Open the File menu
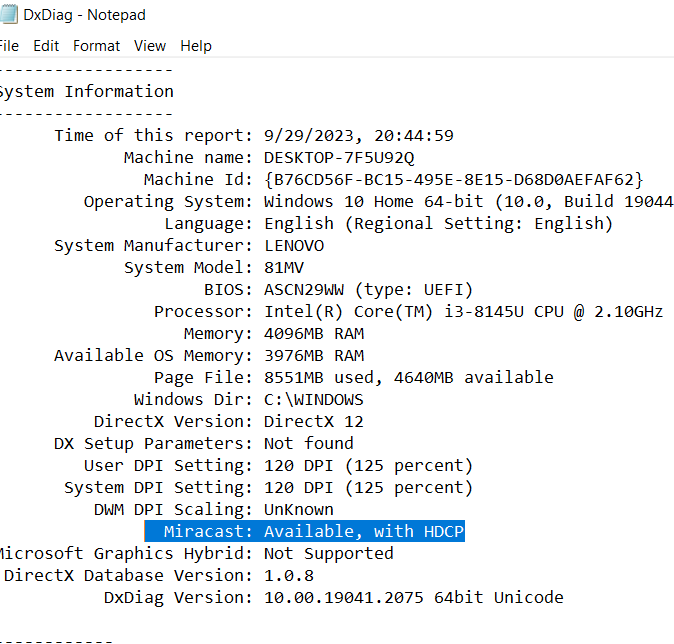674x644 pixels. coord(9,46)
